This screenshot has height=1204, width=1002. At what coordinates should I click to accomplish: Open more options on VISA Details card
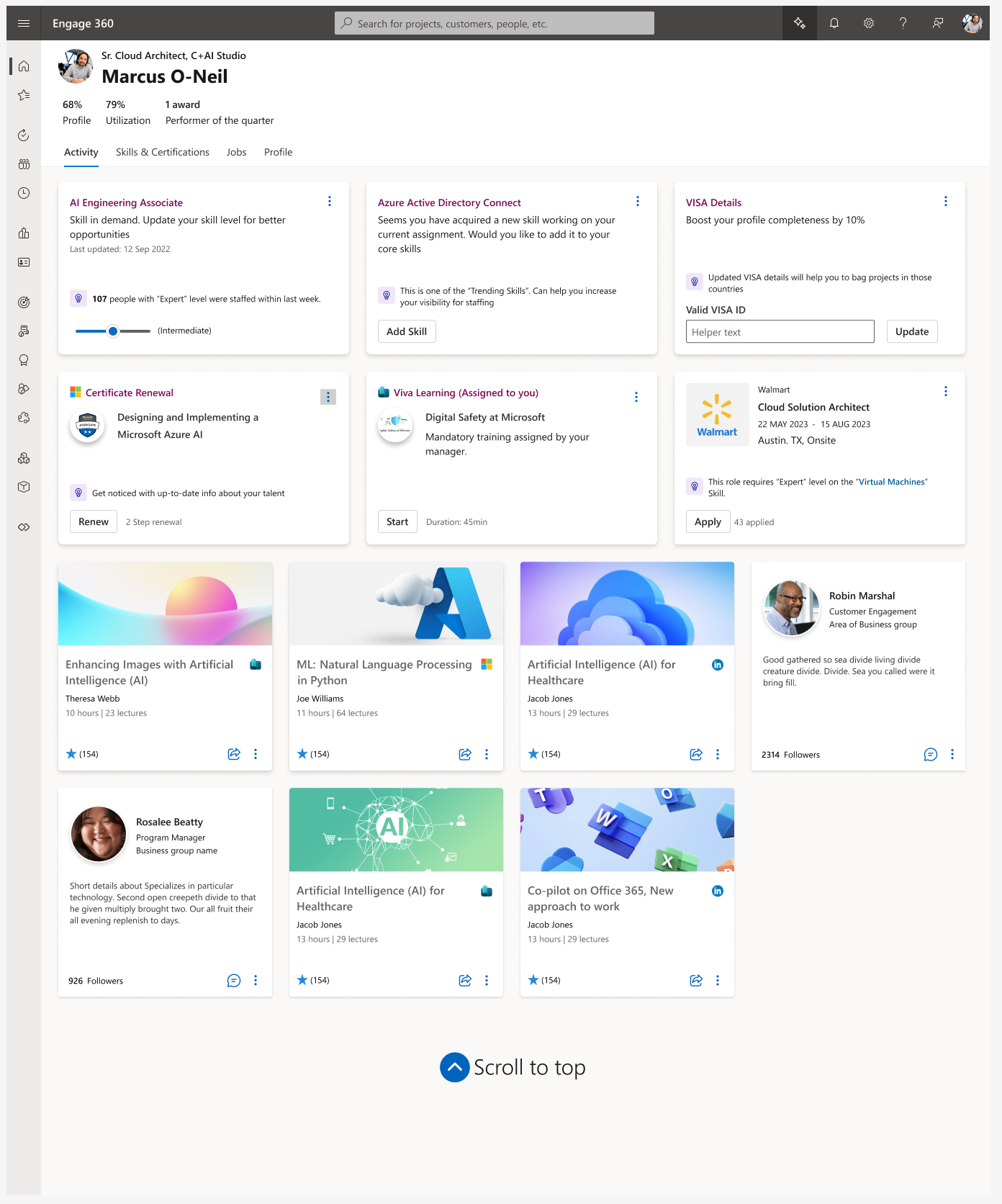click(946, 202)
